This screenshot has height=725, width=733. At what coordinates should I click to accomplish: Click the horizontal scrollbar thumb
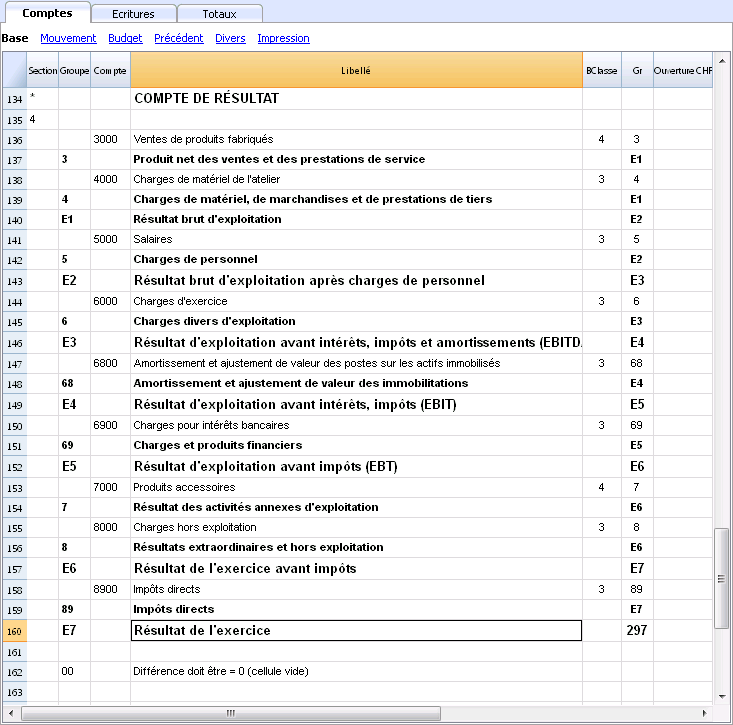[231, 713]
